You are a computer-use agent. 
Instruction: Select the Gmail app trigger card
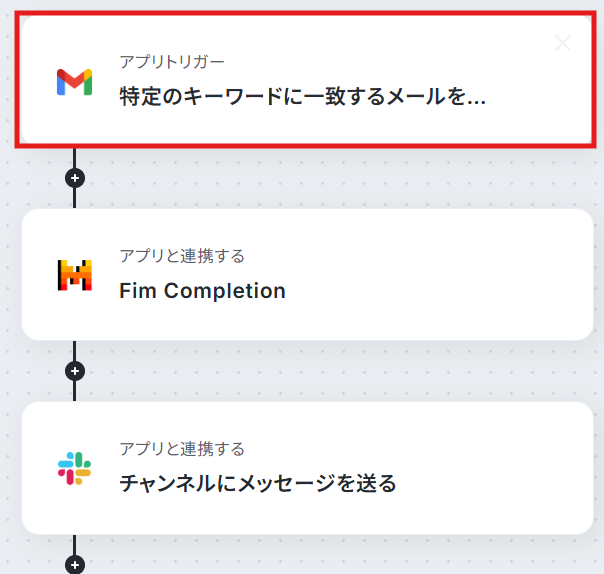pos(307,79)
